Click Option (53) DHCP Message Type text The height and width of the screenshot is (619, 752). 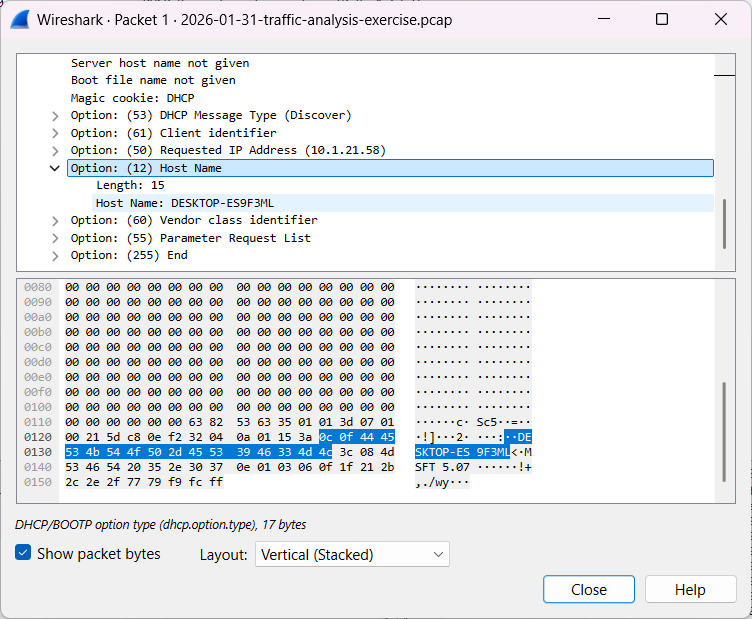click(x=211, y=116)
